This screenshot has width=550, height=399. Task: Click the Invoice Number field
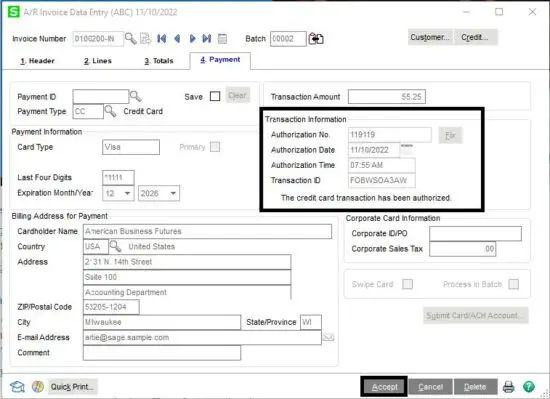point(98,39)
